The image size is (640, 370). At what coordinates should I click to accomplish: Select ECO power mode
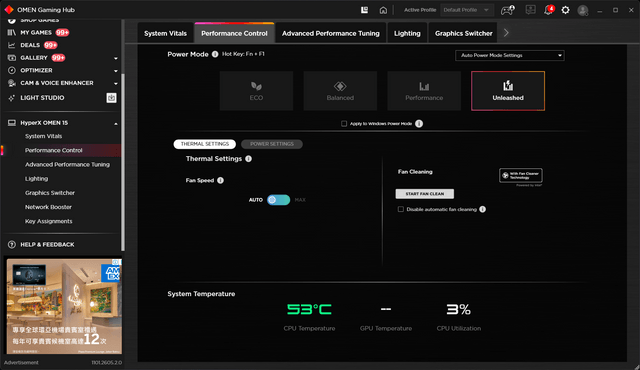point(256,91)
